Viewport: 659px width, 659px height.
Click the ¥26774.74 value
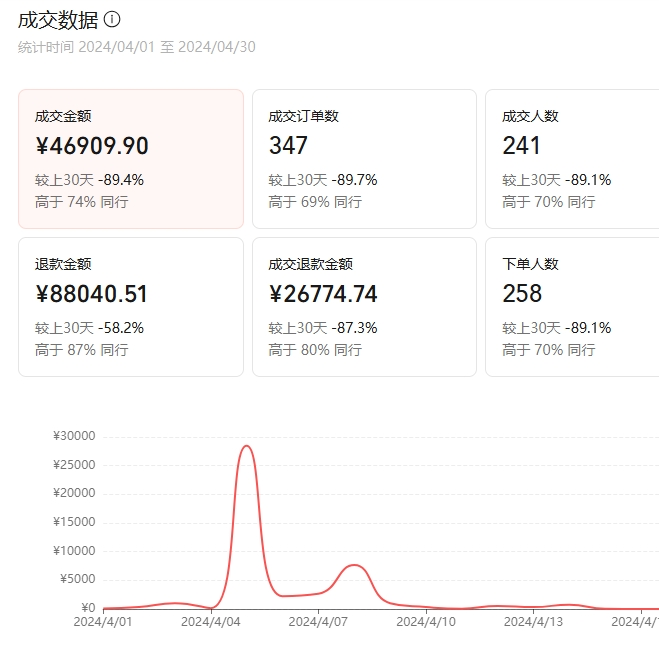(323, 295)
